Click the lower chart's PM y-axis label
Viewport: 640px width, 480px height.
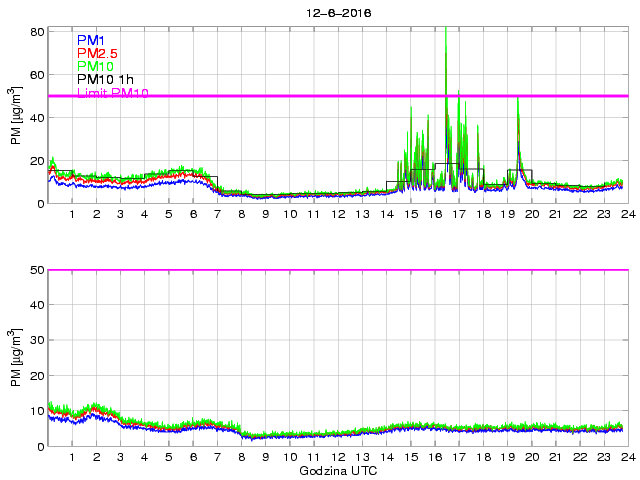pyautogui.click(x=16, y=358)
